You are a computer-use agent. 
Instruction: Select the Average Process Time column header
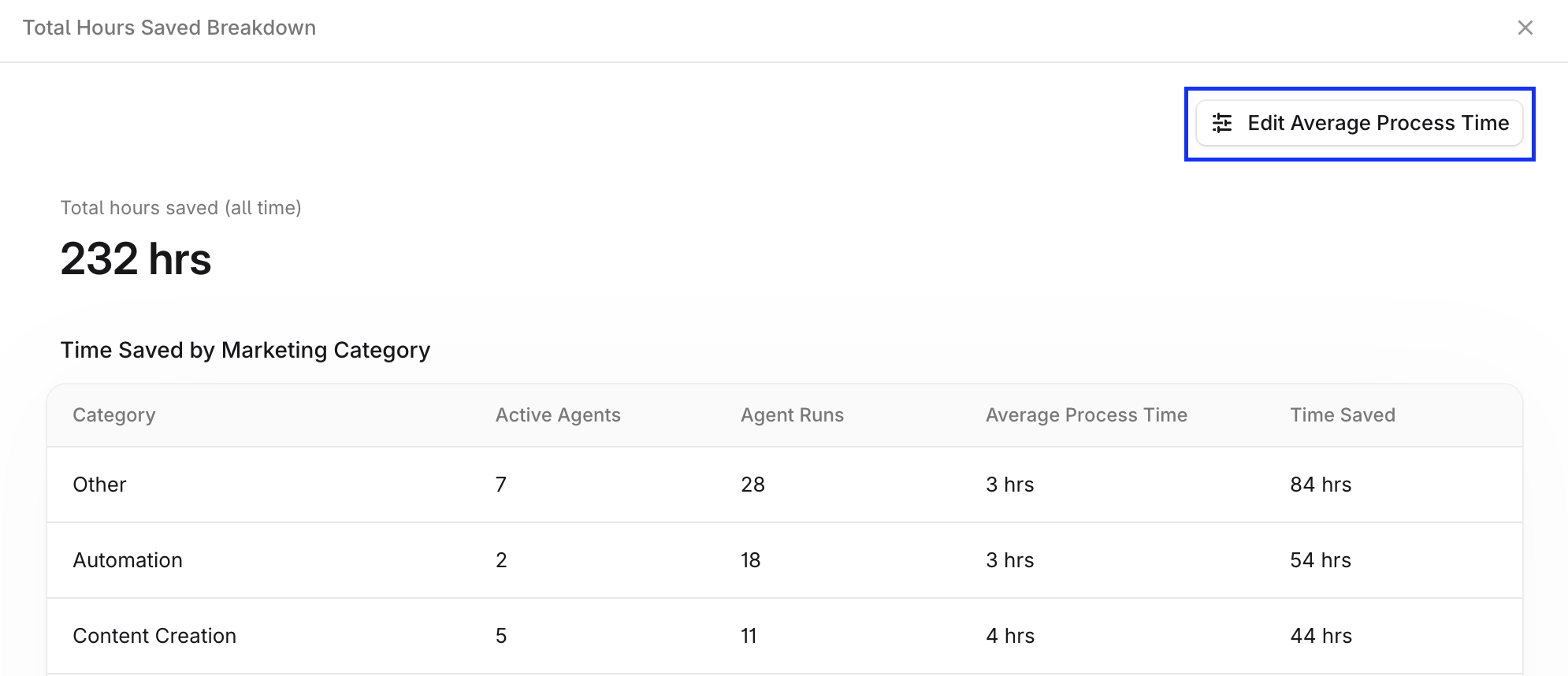[x=1086, y=415]
